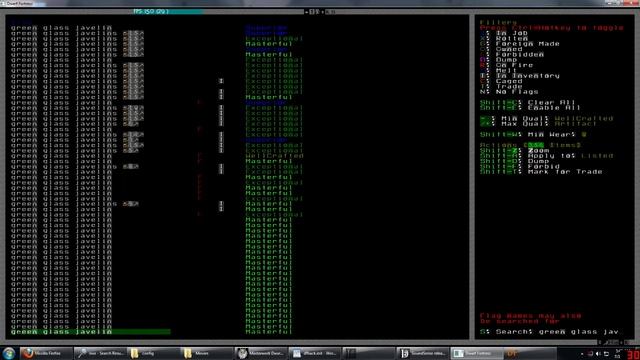Click the WellCrafted quality entry in item list

tap(274, 156)
